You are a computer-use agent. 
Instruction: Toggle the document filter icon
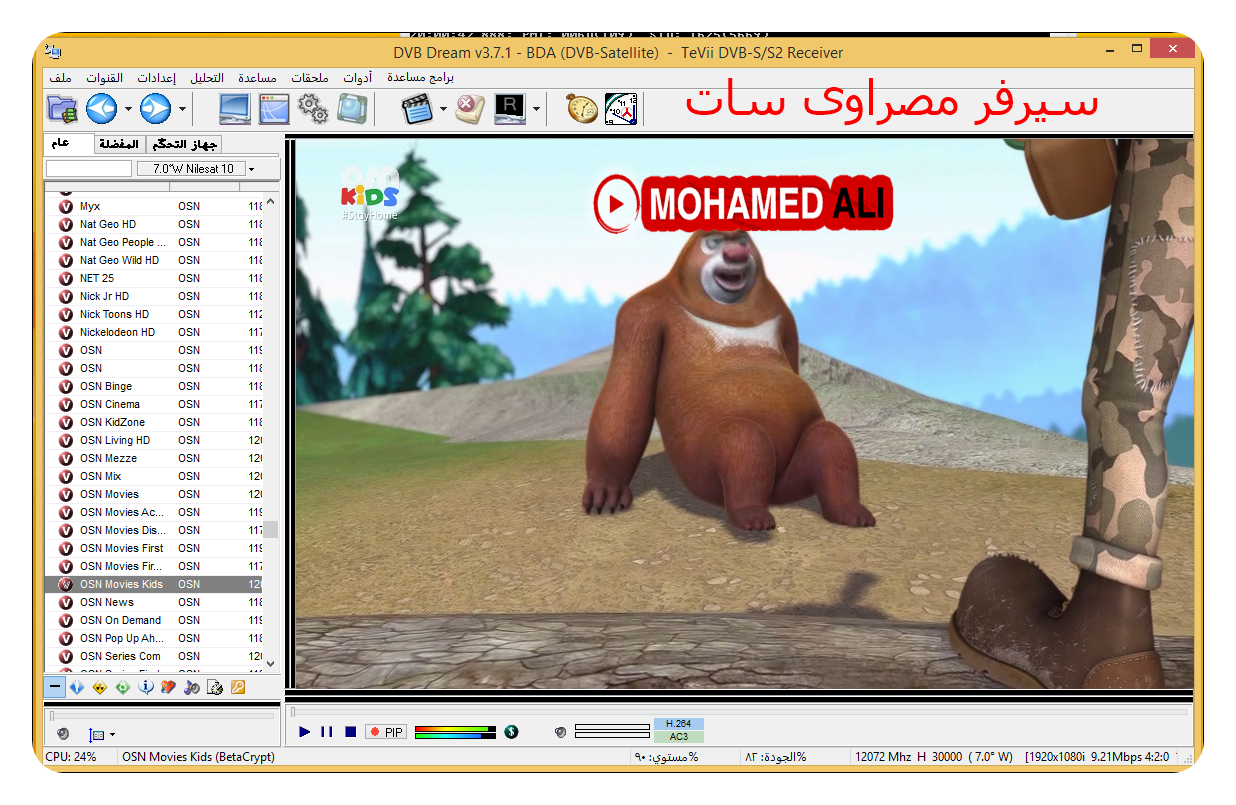click(x=214, y=687)
